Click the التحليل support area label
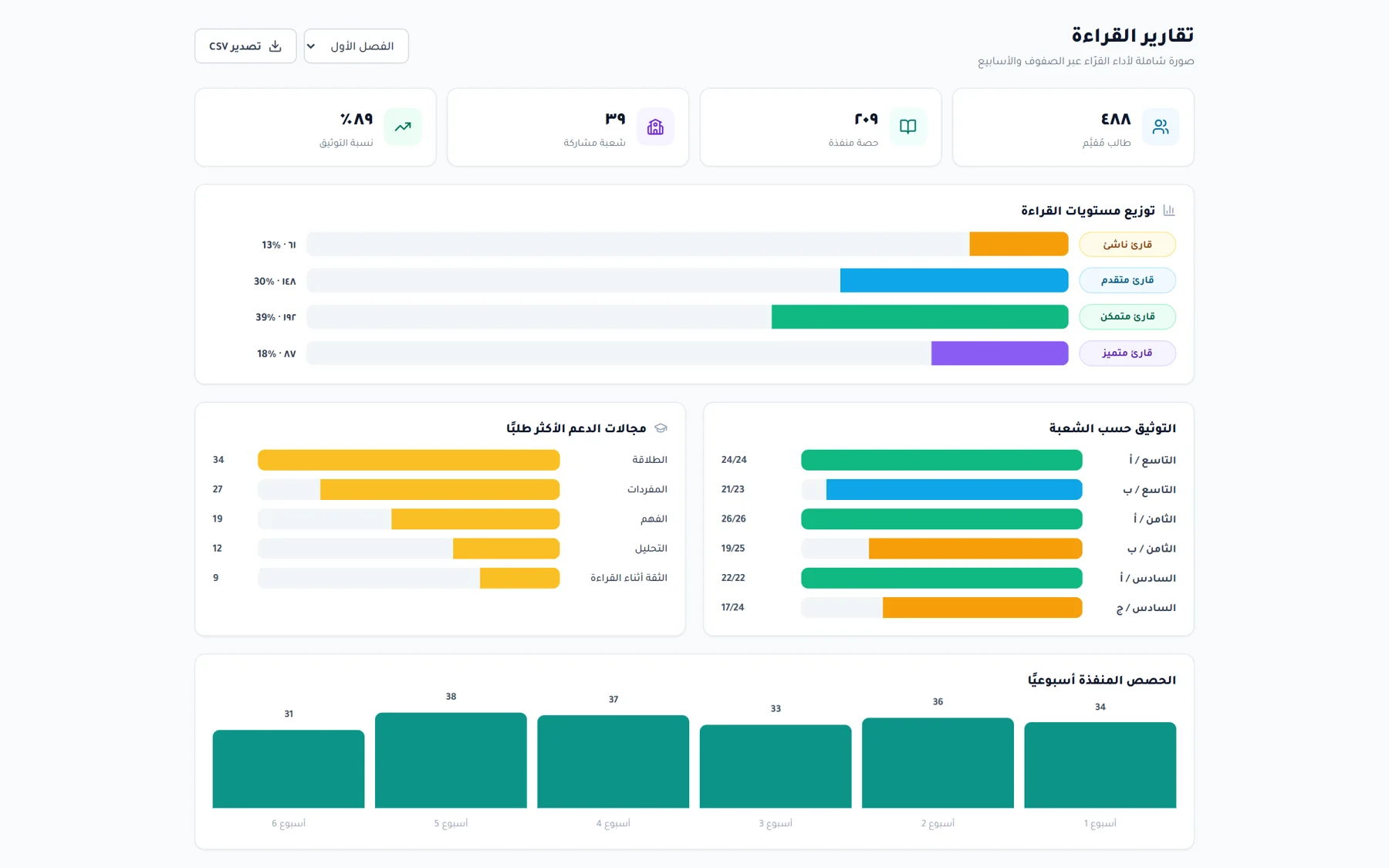The height and width of the screenshot is (868, 1389). point(651,549)
